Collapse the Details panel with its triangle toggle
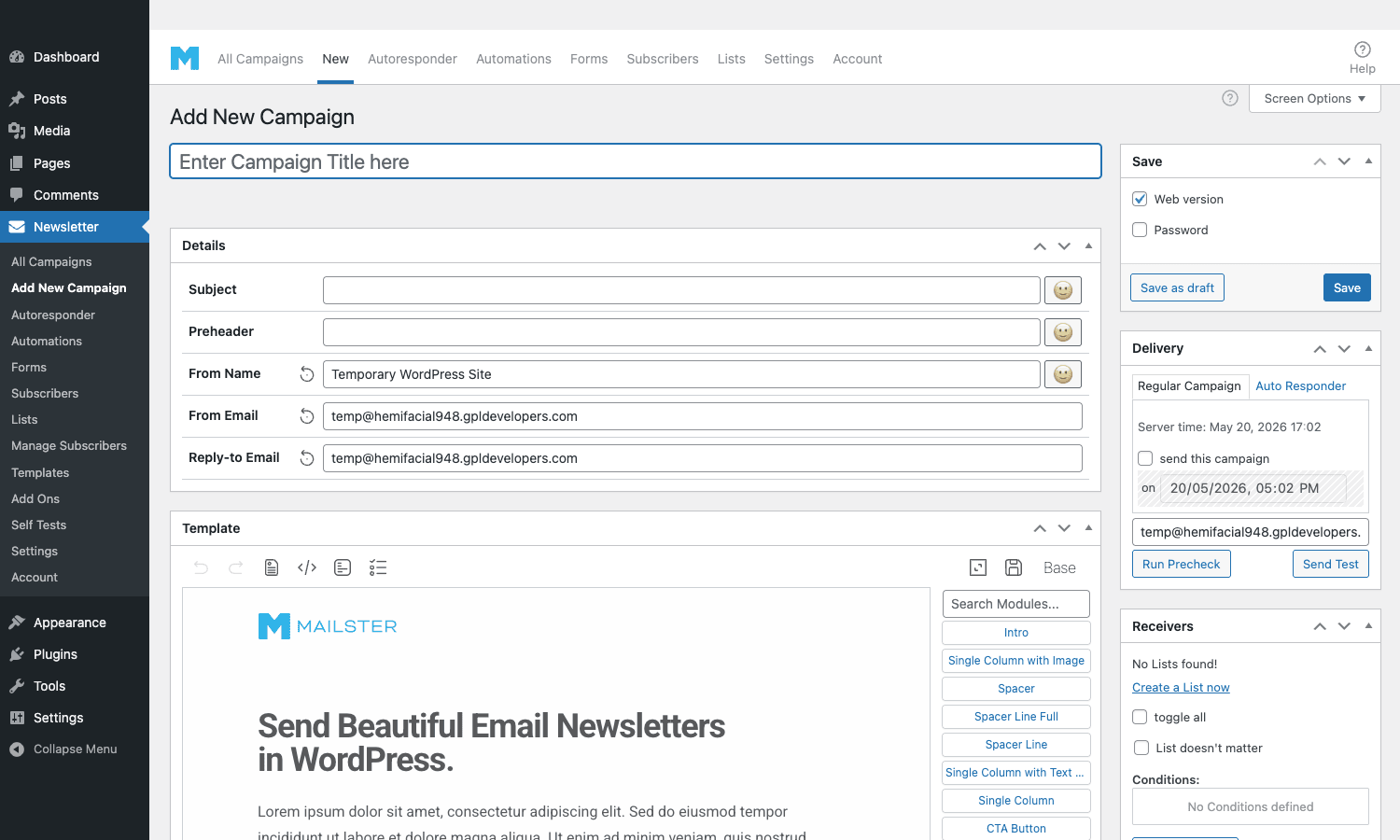 (x=1088, y=245)
